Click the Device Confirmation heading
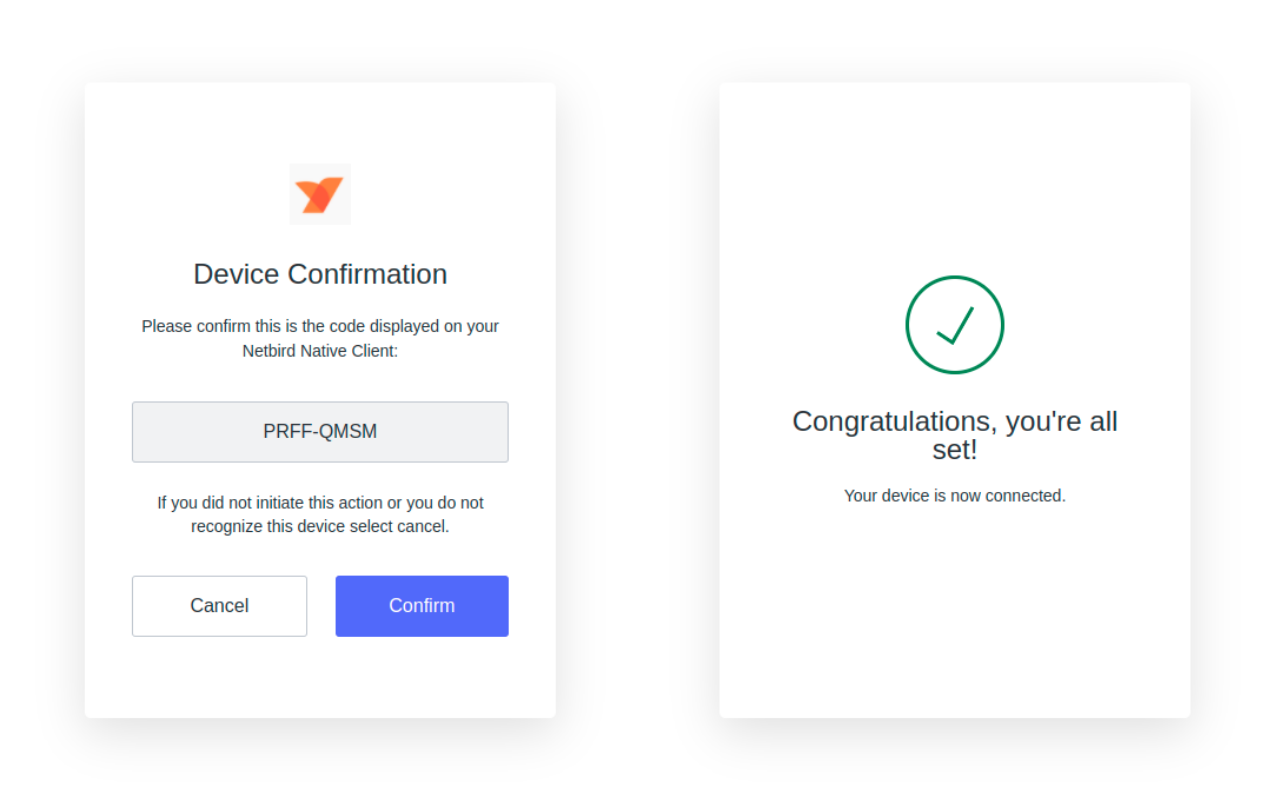Viewport: 1280px width, 804px height. (320, 274)
